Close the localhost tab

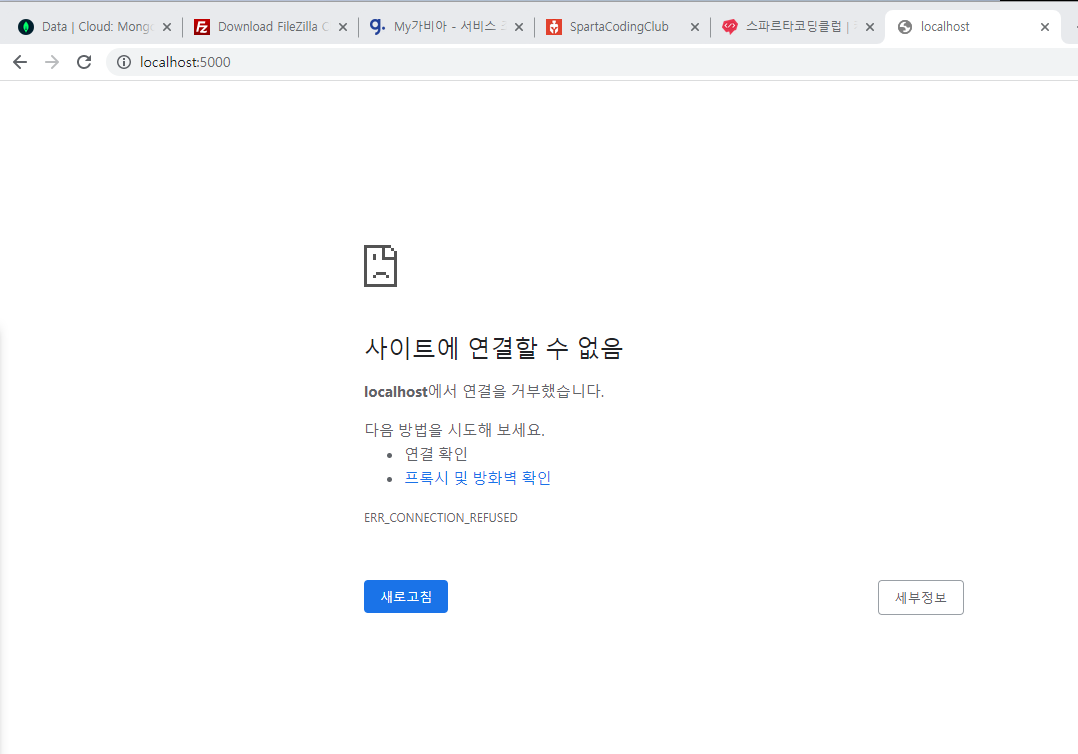click(1044, 27)
